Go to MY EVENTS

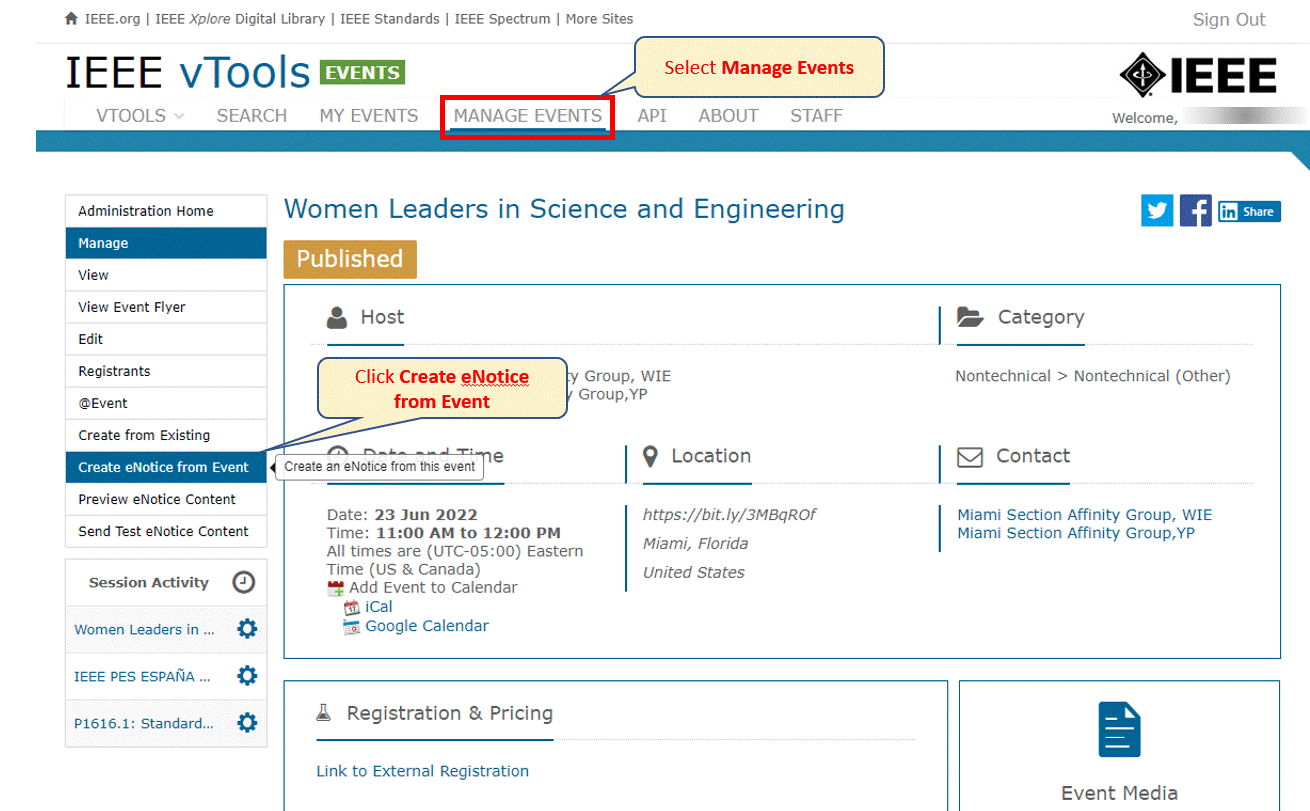369,116
